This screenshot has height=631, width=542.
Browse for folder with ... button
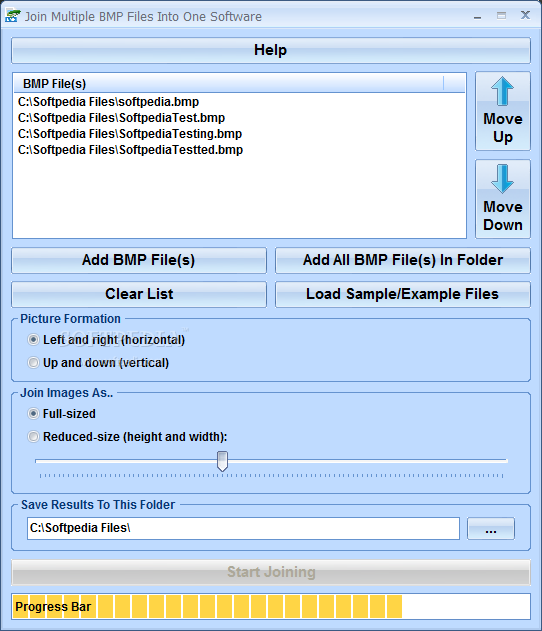pos(491,528)
